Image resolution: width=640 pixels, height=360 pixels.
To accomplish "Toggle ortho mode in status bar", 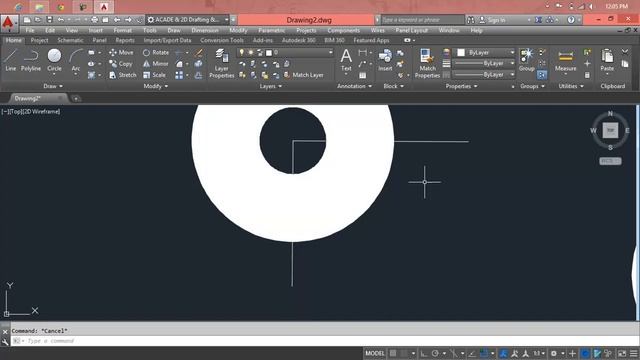I will (x=424, y=353).
